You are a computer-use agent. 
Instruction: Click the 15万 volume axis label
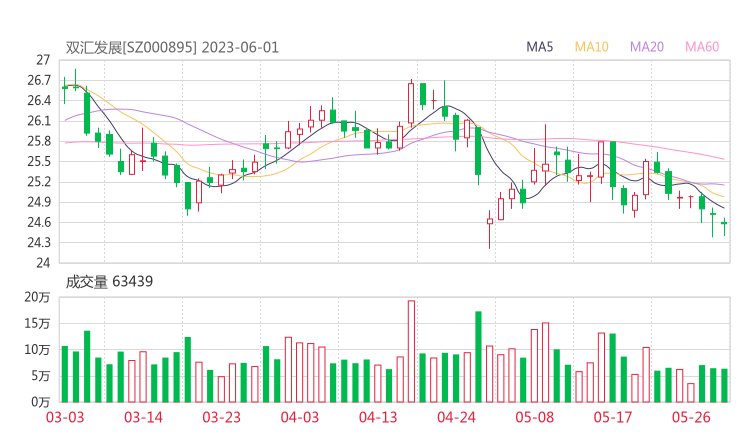tap(37, 324)
